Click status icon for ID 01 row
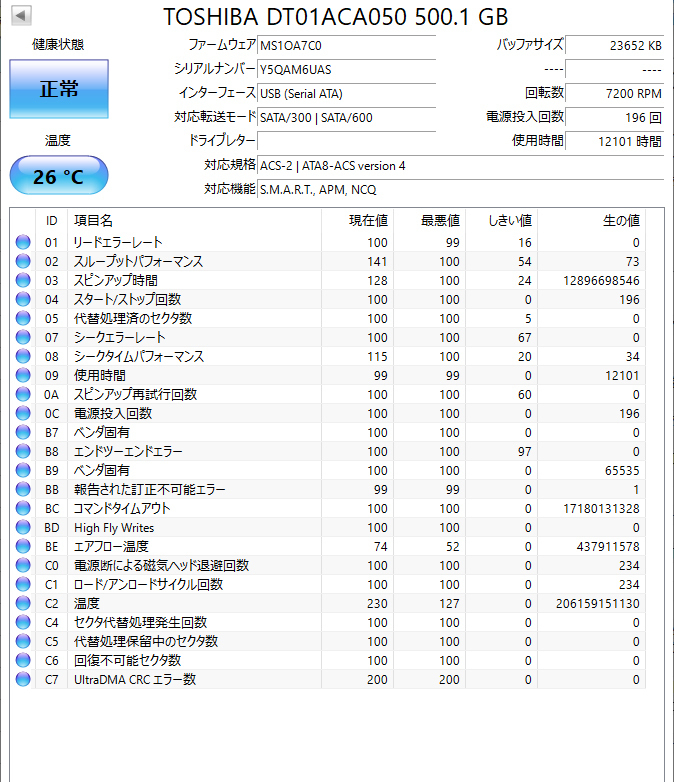This screenshot has height=782, width=674. pyautogui.click(x=23, y=242)
